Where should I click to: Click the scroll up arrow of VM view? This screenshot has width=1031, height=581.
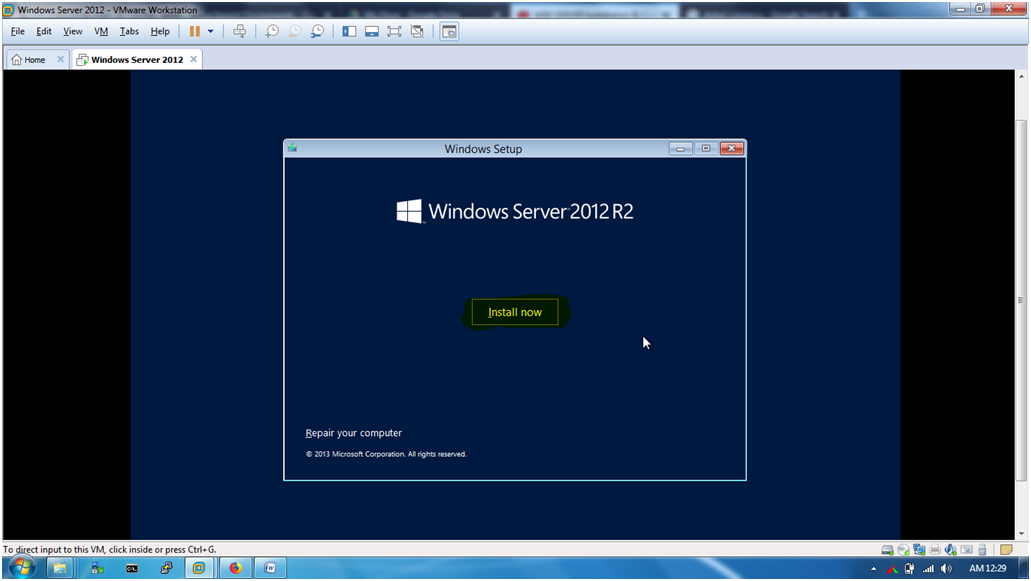[1021, 76]
